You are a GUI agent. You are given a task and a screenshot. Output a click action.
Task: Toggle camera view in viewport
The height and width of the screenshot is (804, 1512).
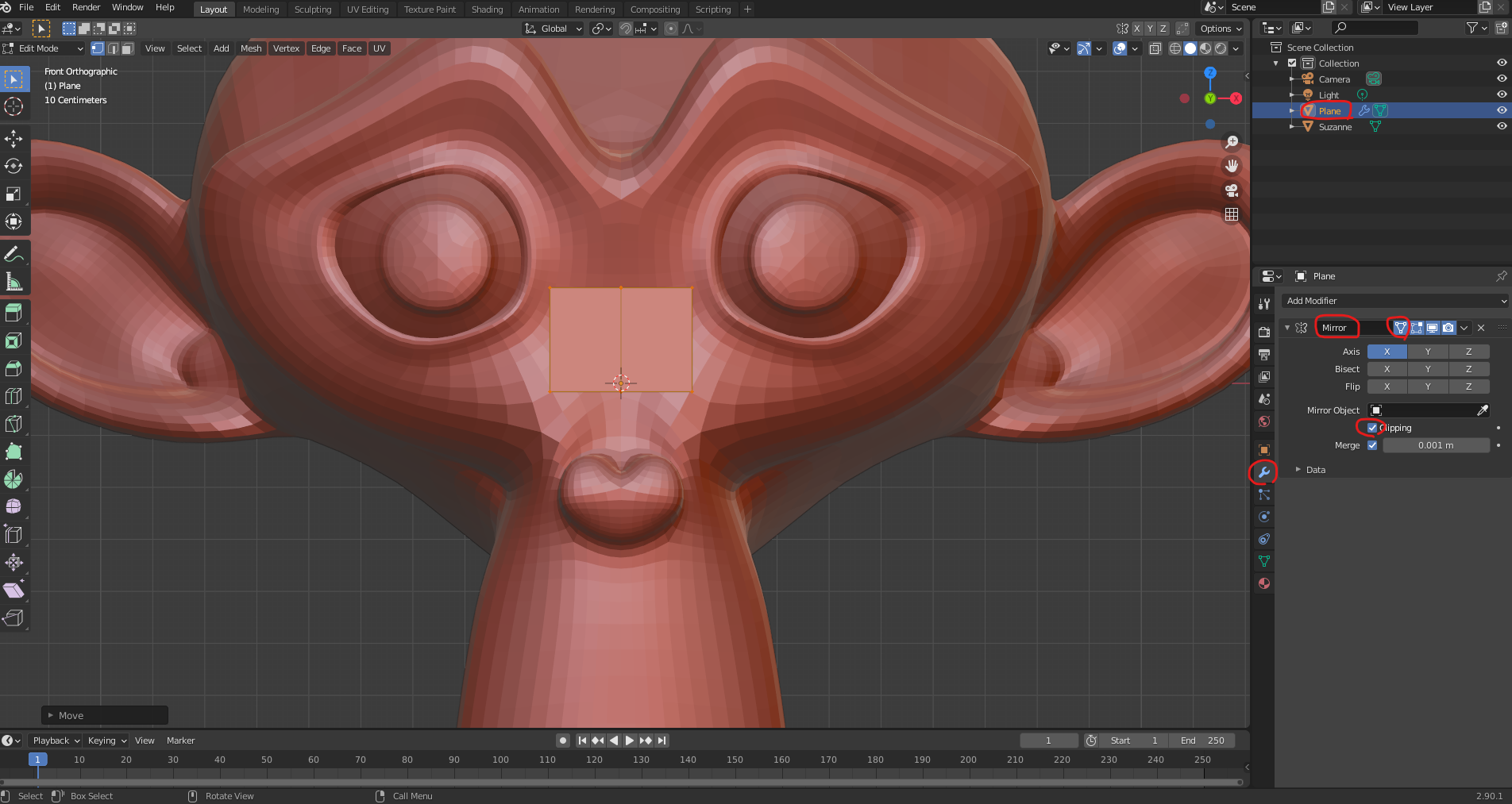(x=1232, y=190)
